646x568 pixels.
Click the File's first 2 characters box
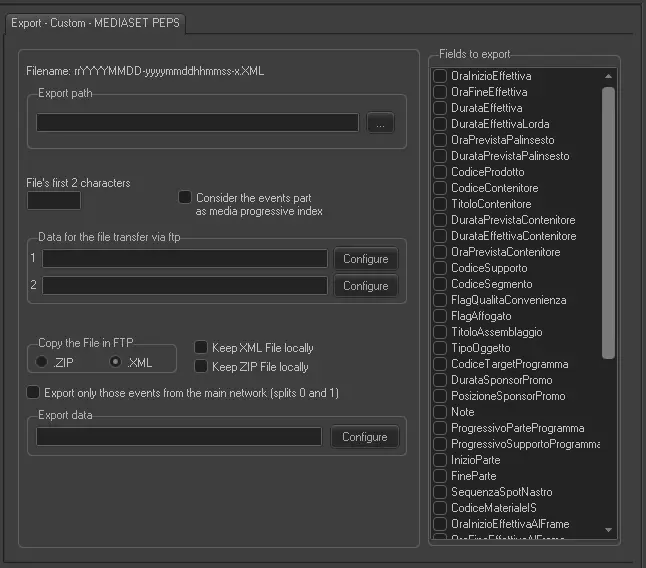click(x=54, y=200)
